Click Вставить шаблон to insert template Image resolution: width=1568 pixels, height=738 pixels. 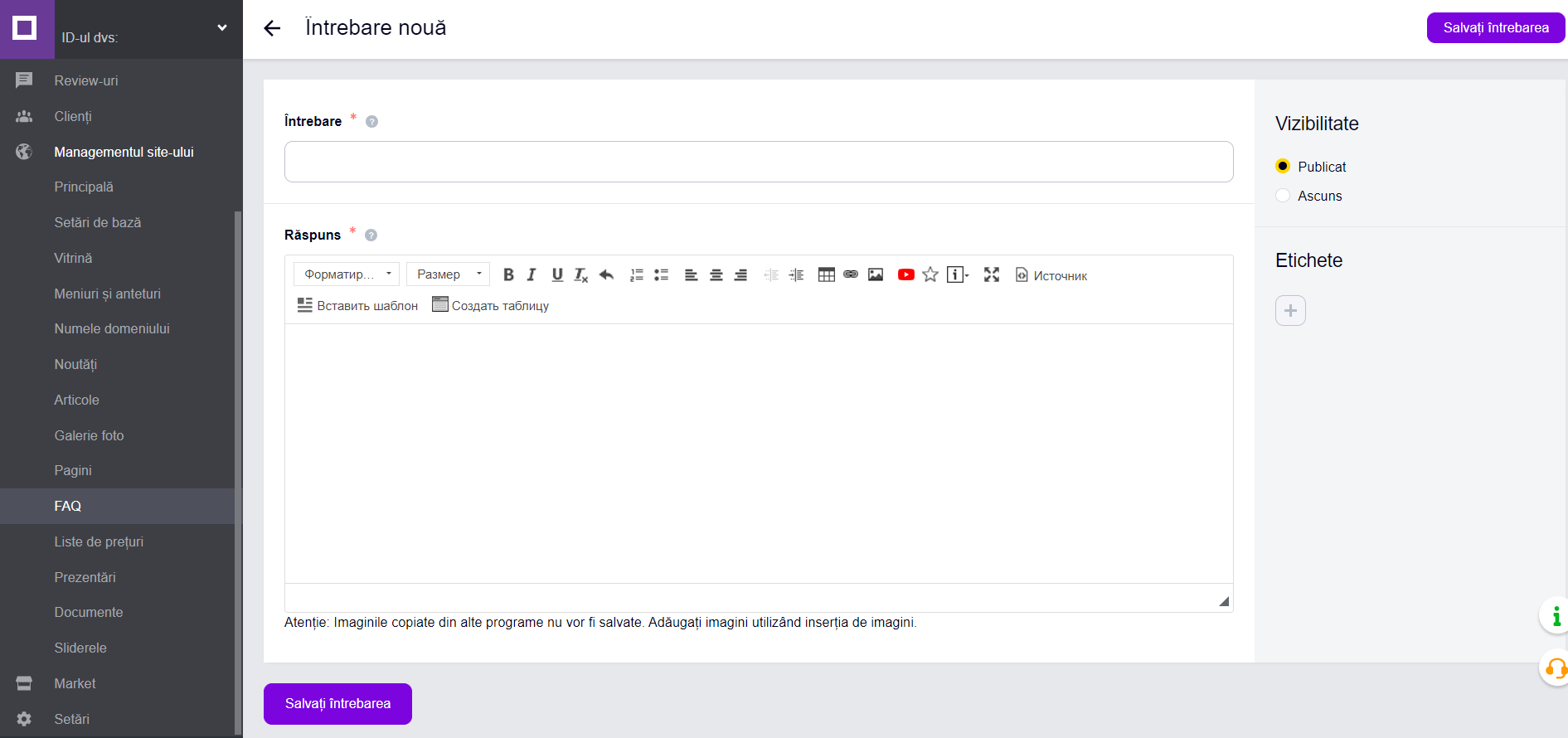[x=357, y=305]
